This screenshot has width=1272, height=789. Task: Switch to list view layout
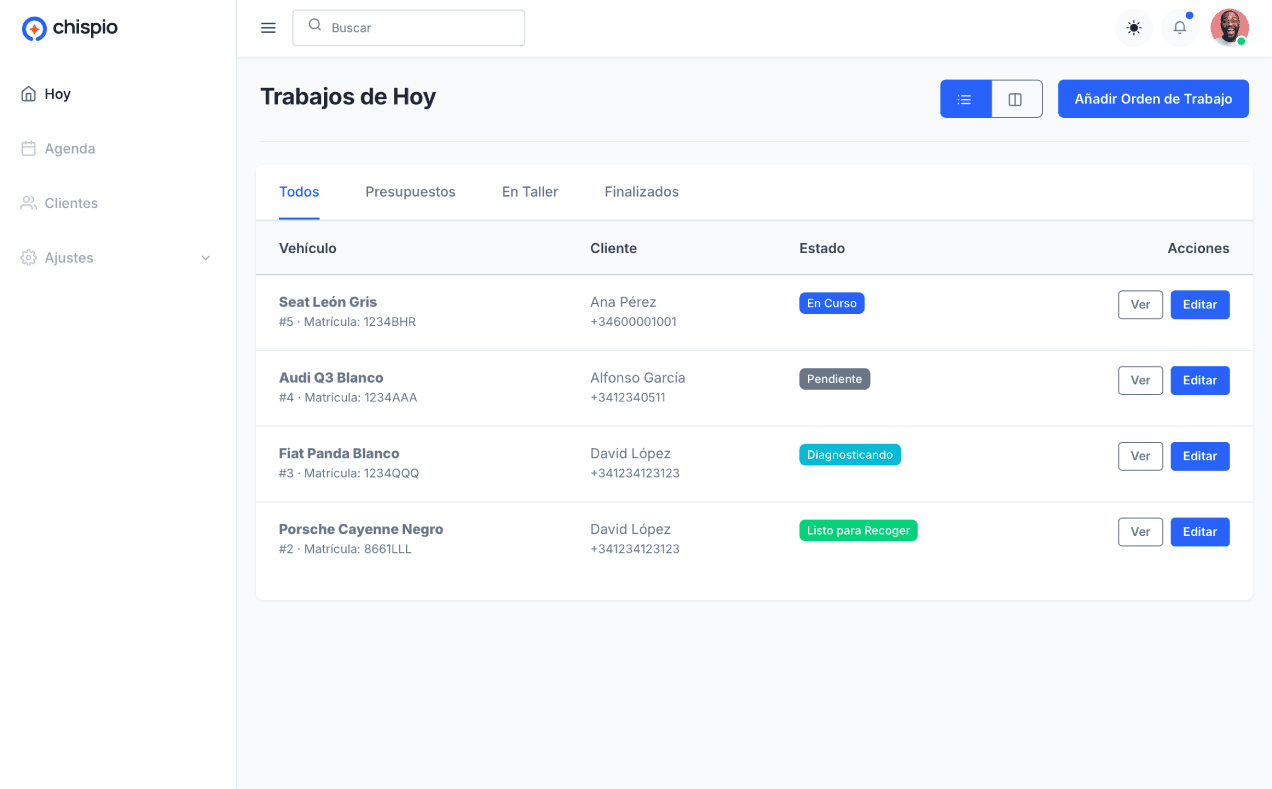[x=965, y=99]
